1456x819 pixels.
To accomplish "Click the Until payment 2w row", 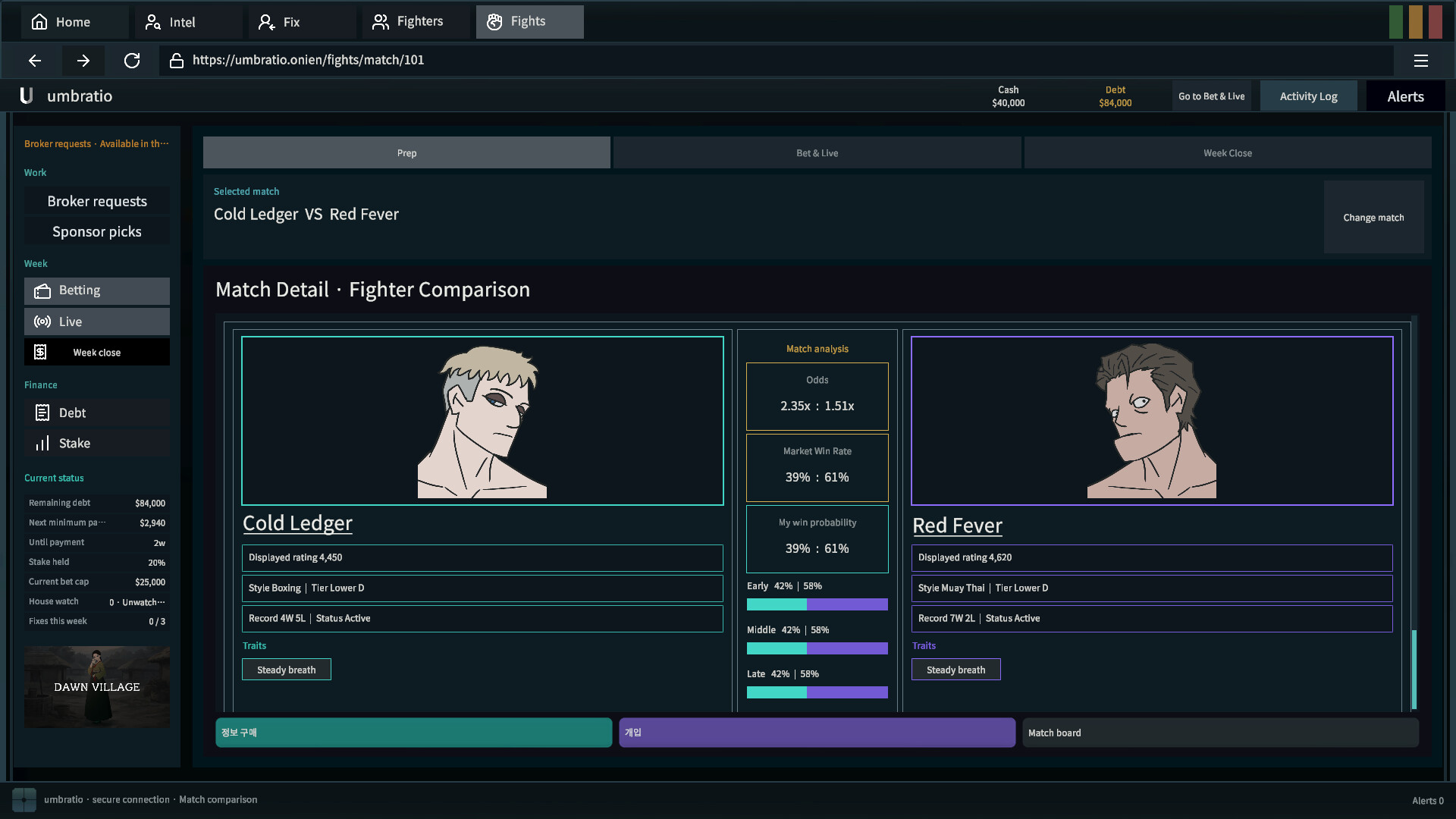I will pyautogui.click(x=97, y=542).
